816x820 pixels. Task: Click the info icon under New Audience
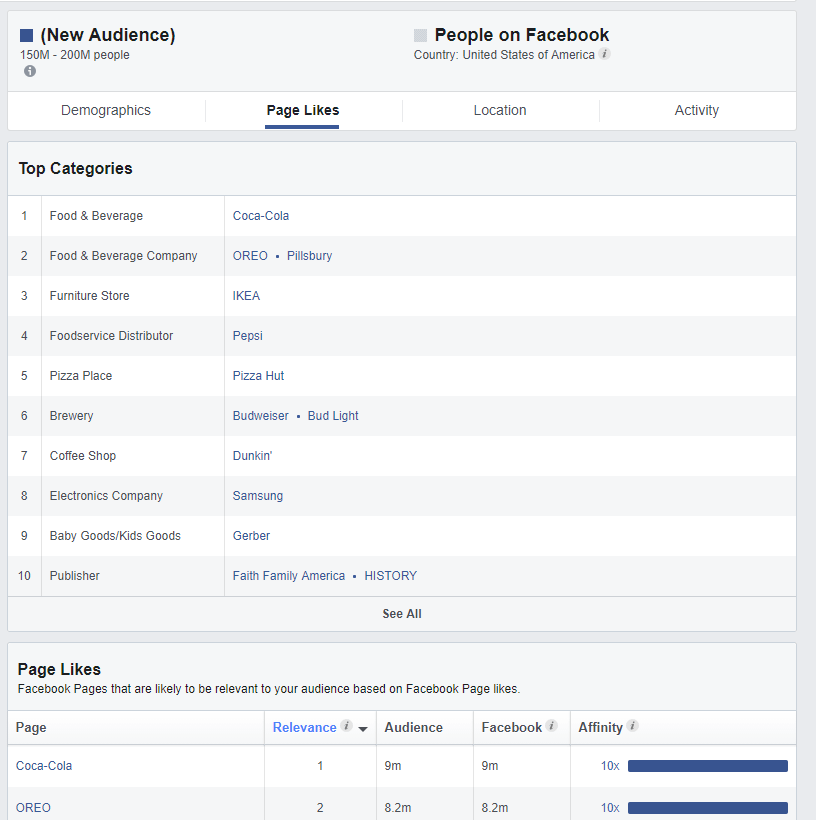click(x=30, y=71)
